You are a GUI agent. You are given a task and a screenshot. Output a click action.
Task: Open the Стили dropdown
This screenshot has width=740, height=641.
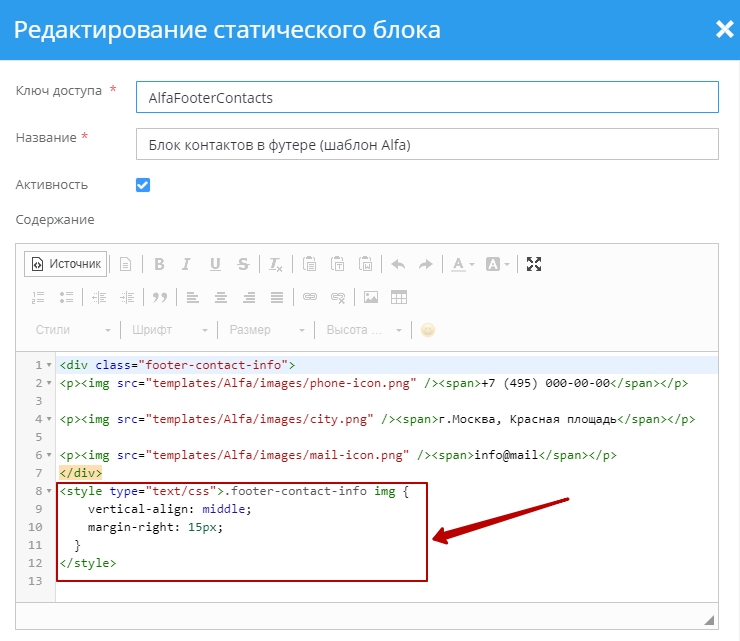pyautogui.click(x=72, y=330)
